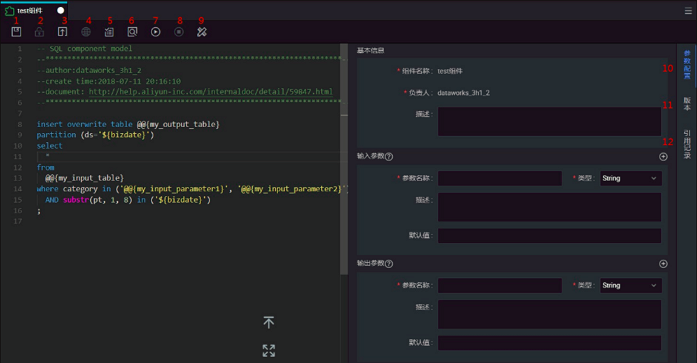The image size is (697, 363).
Task: Click the help icon next to 输出参数
Action: pos(389,263)
